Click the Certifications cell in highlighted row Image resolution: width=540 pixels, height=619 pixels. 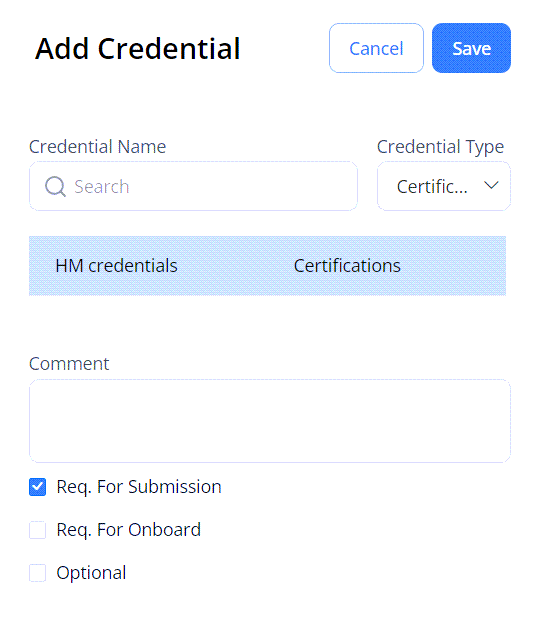coord(347,266)
